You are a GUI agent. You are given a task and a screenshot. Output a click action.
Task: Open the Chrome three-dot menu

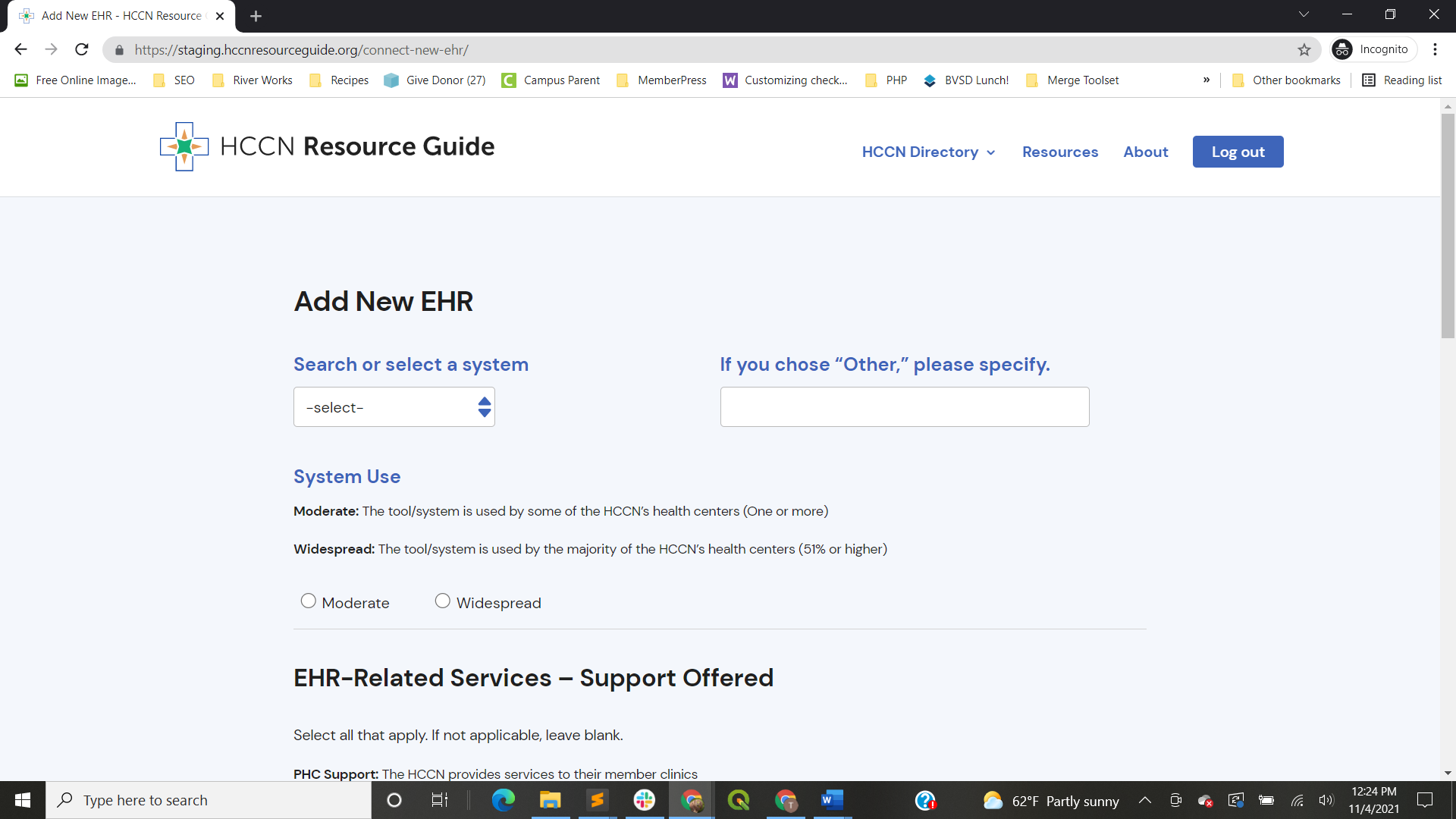tap(1435, 49)
